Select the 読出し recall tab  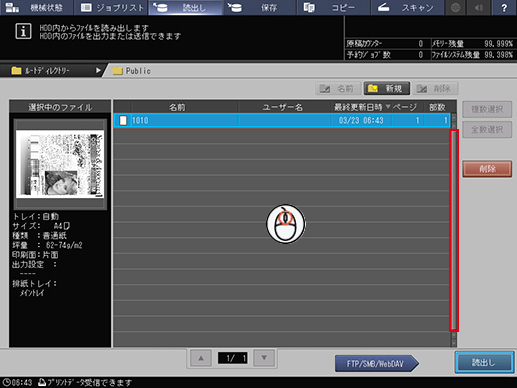(x=186, y=7)
